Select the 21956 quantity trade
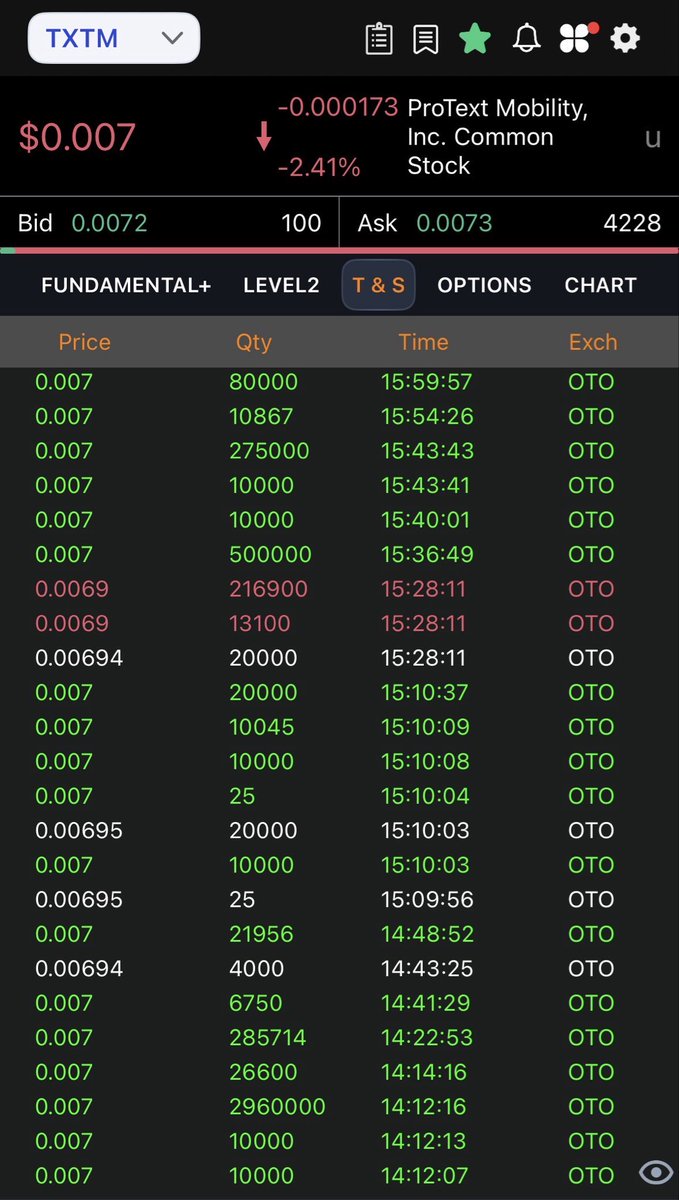This screenshot has height=1200, width=679. (339, 934)
